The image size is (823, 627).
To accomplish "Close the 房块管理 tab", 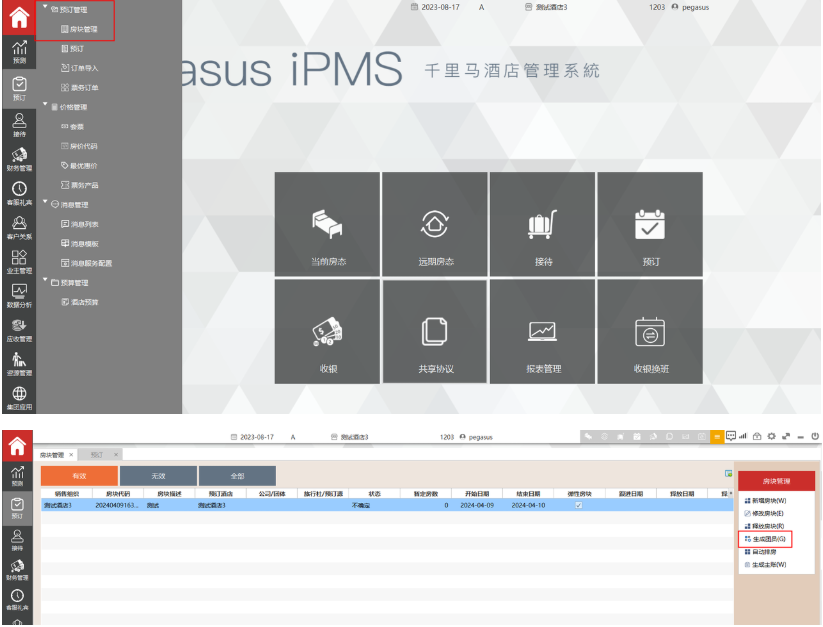I will (x=71, y=454).
